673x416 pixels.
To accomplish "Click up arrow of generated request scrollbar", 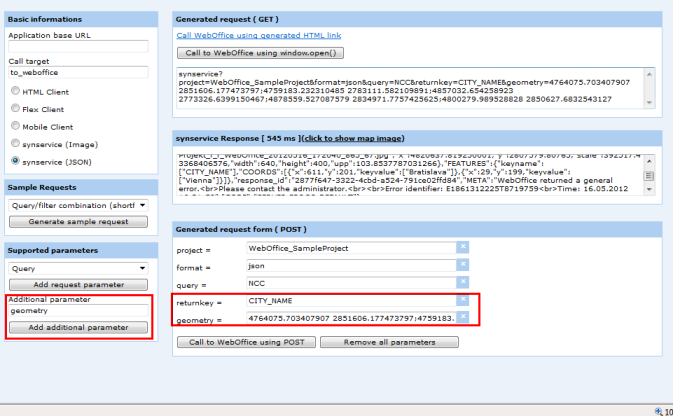I will click(x=649, y=74).
